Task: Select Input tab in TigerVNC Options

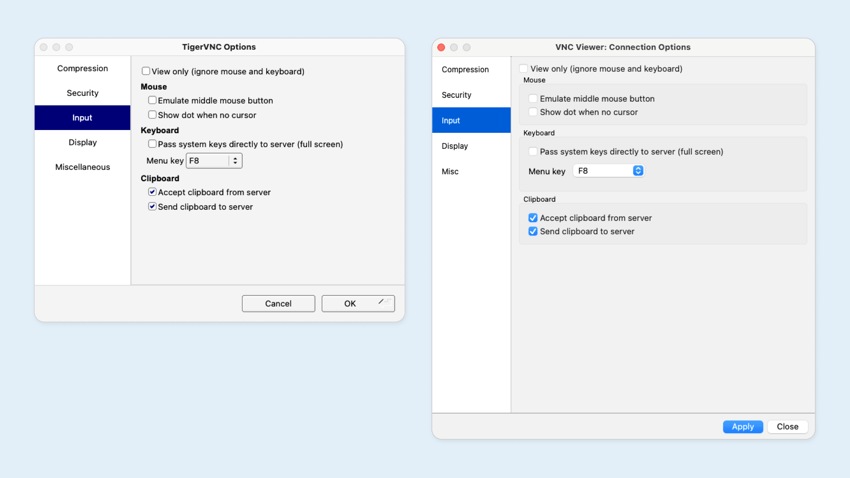Action: tap(82, 118)
